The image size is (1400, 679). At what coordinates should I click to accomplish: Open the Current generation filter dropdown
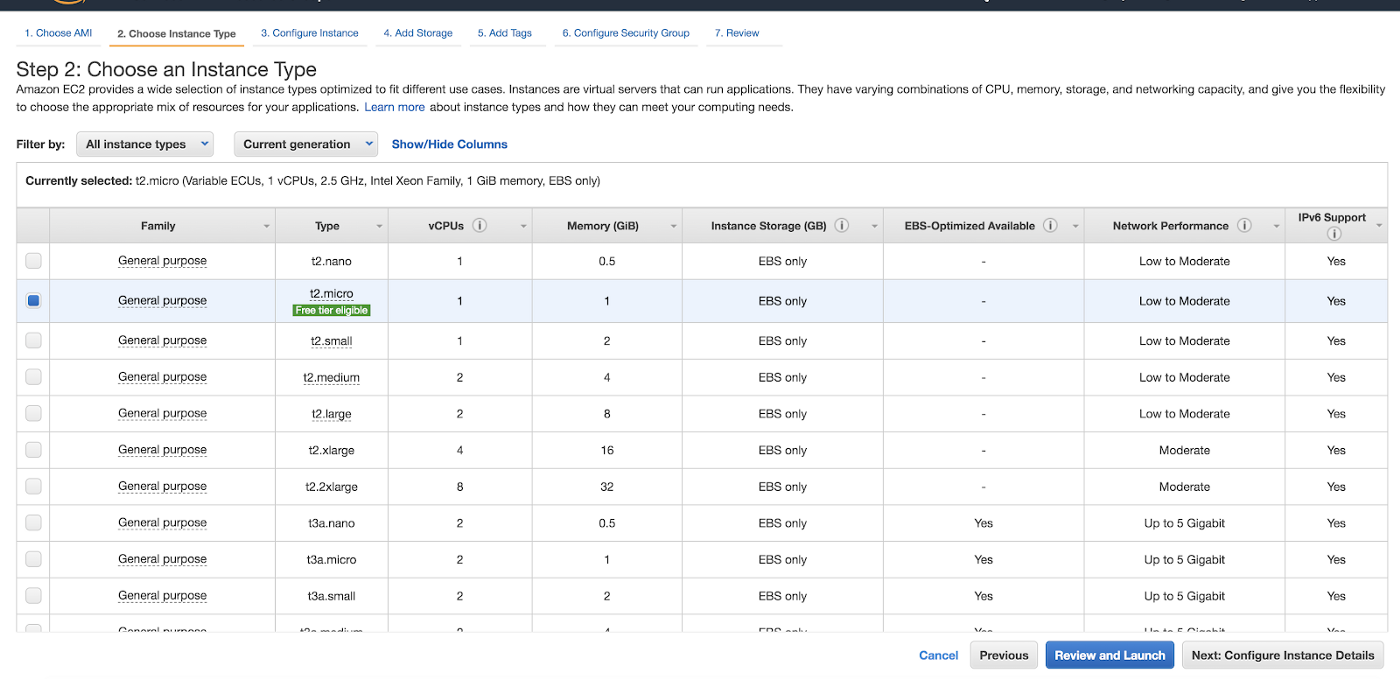coord(305,144)
